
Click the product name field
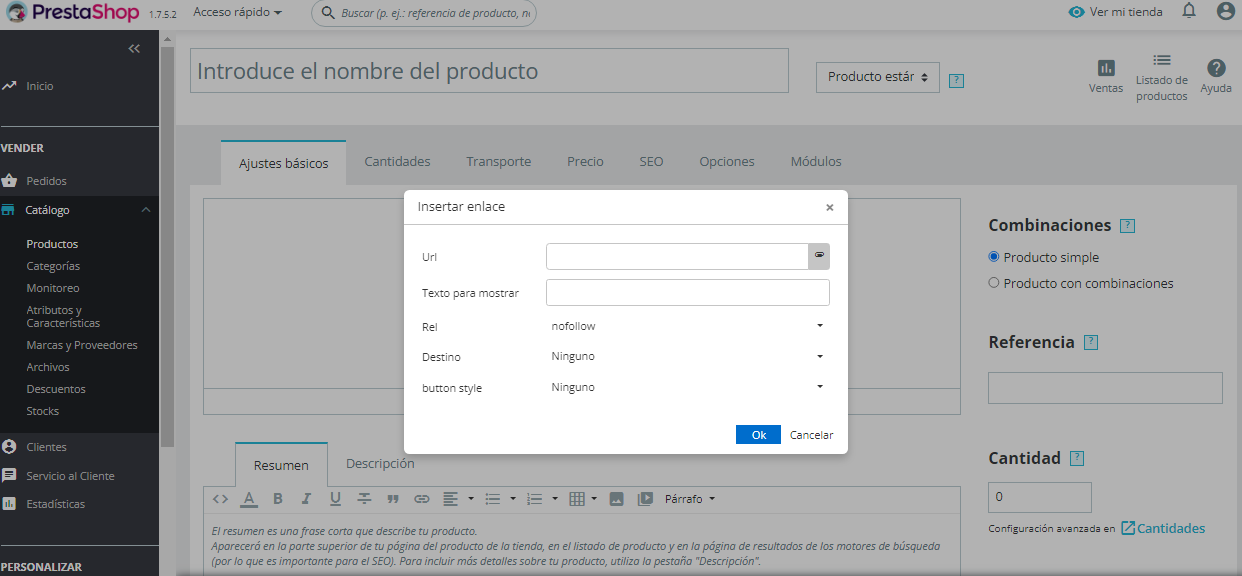coord(489,71)
